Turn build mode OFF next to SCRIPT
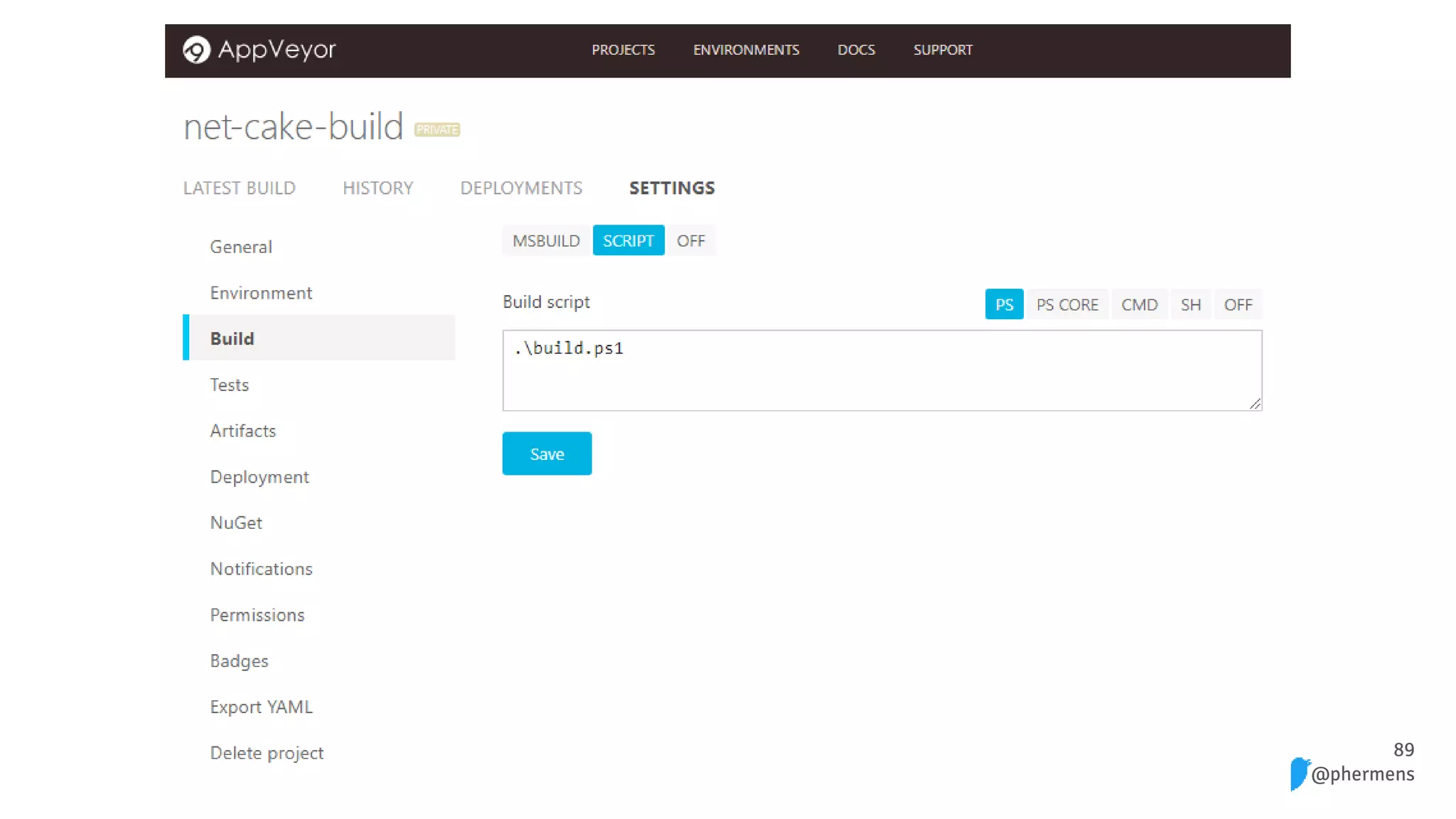This screenshot has height=819, width=1456. click(x=690, y=241)
